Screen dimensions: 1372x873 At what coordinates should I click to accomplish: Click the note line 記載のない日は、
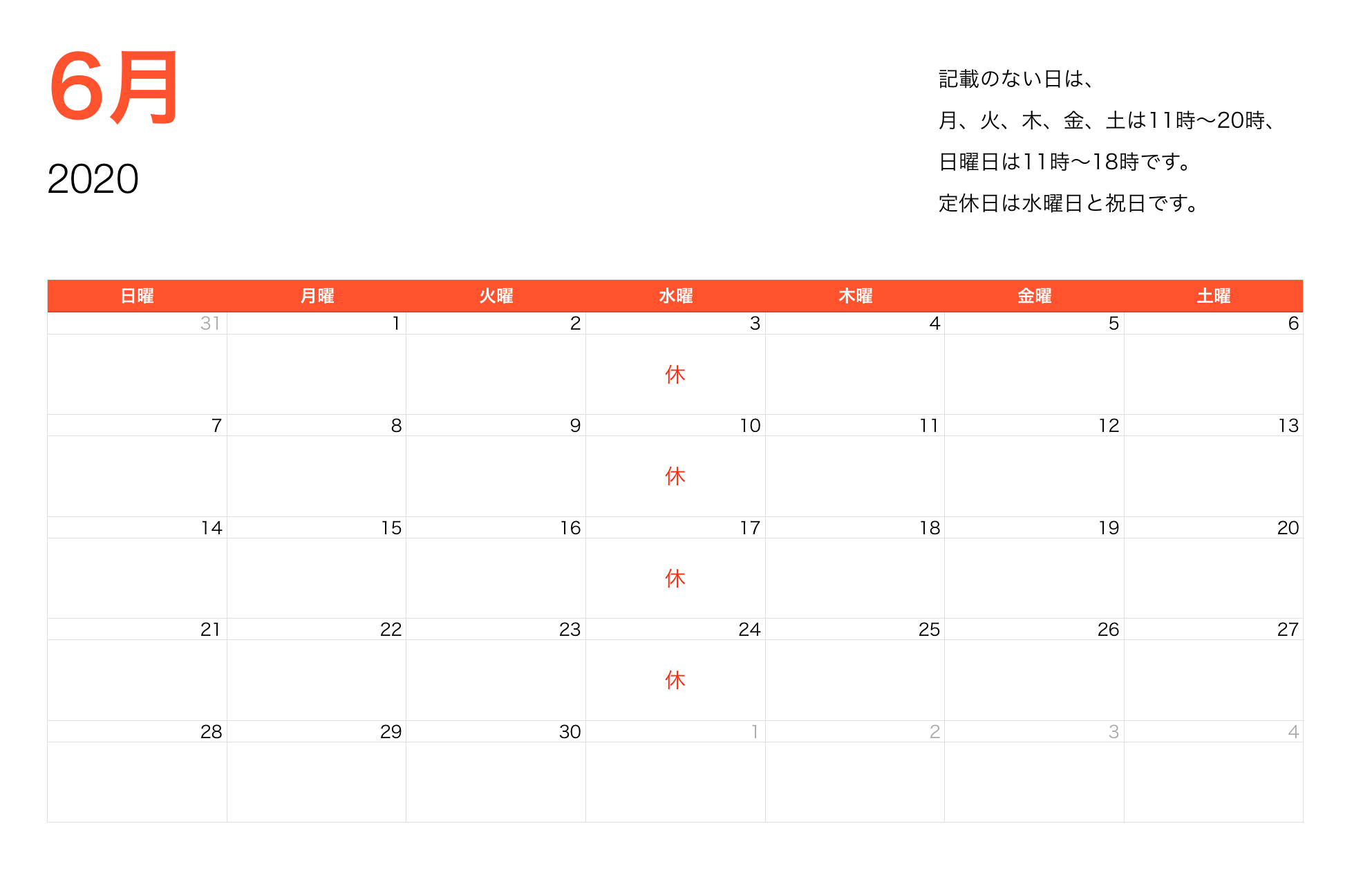[x=1015, y=79]
